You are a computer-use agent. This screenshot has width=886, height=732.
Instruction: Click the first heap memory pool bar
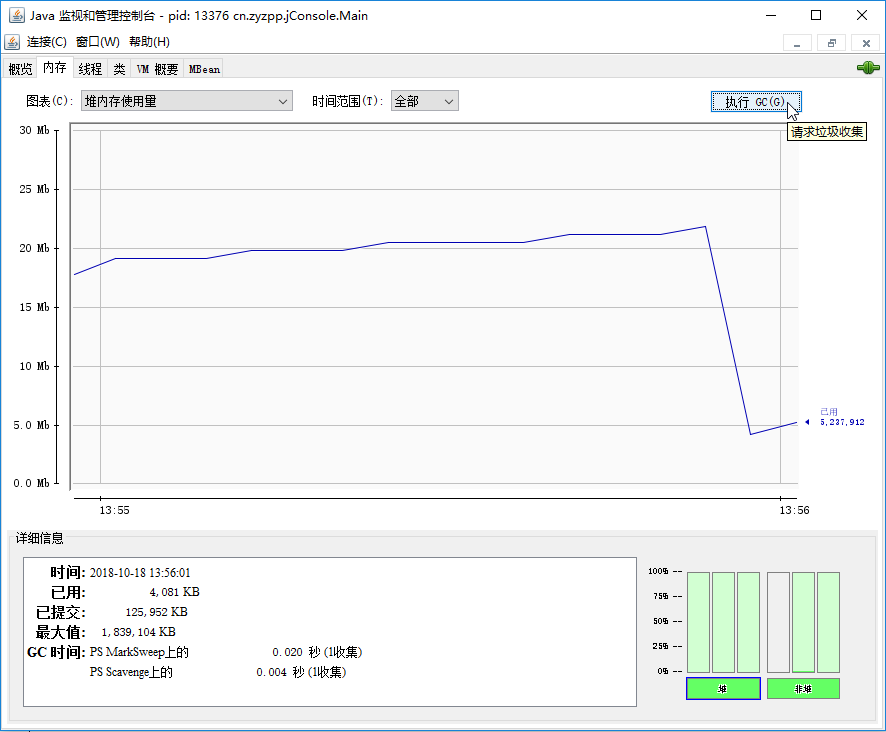pos(698,622)
